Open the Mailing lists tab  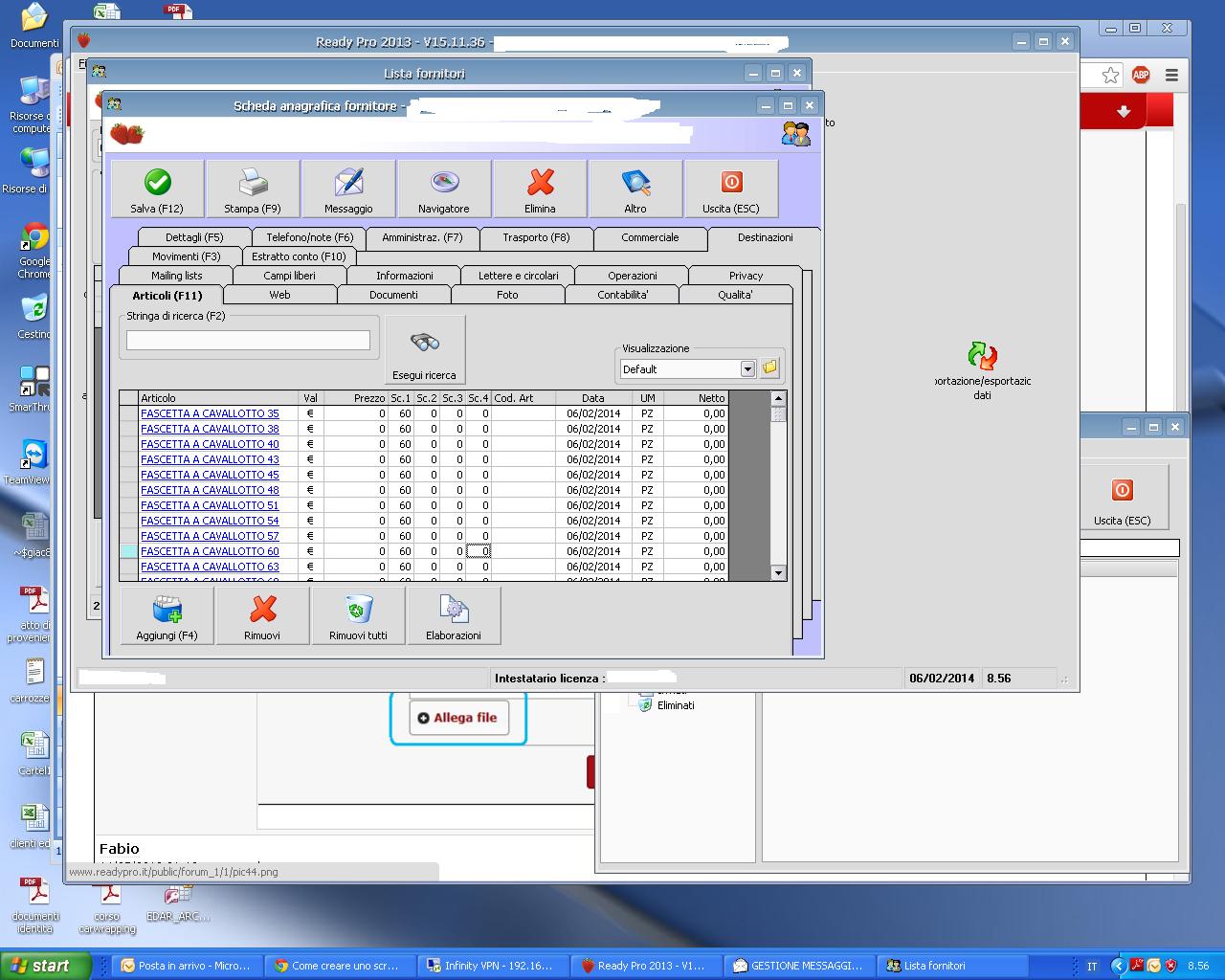[x=177, y=276]
